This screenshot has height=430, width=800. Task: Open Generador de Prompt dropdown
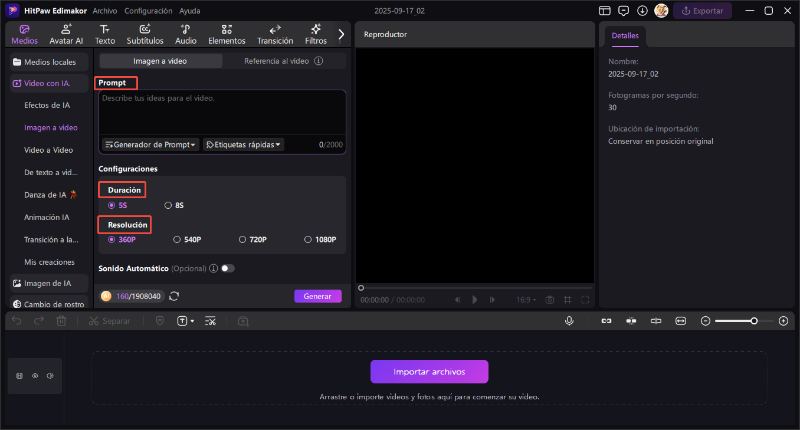click(150, 145)
